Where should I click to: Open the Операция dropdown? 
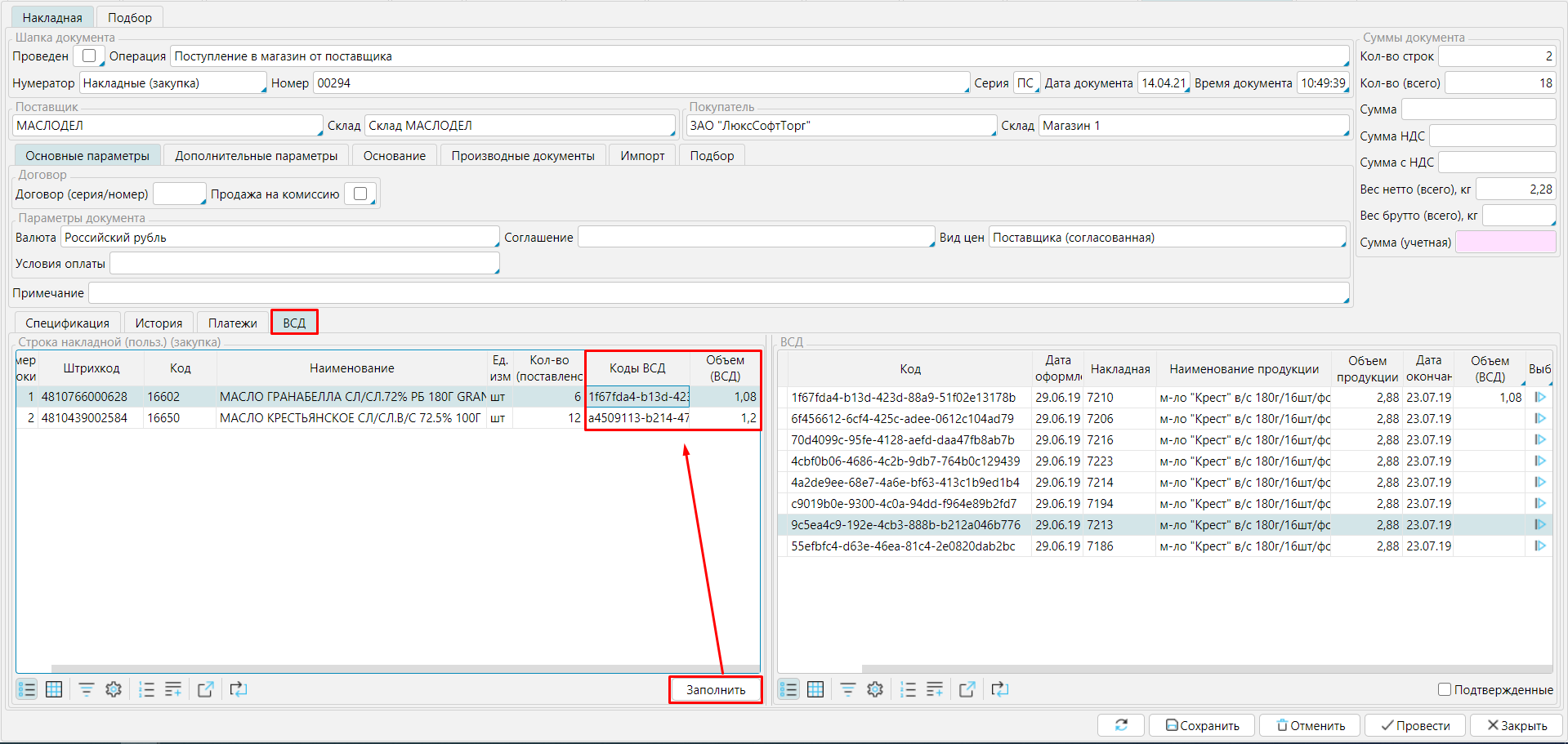[x=1345, y=63]
